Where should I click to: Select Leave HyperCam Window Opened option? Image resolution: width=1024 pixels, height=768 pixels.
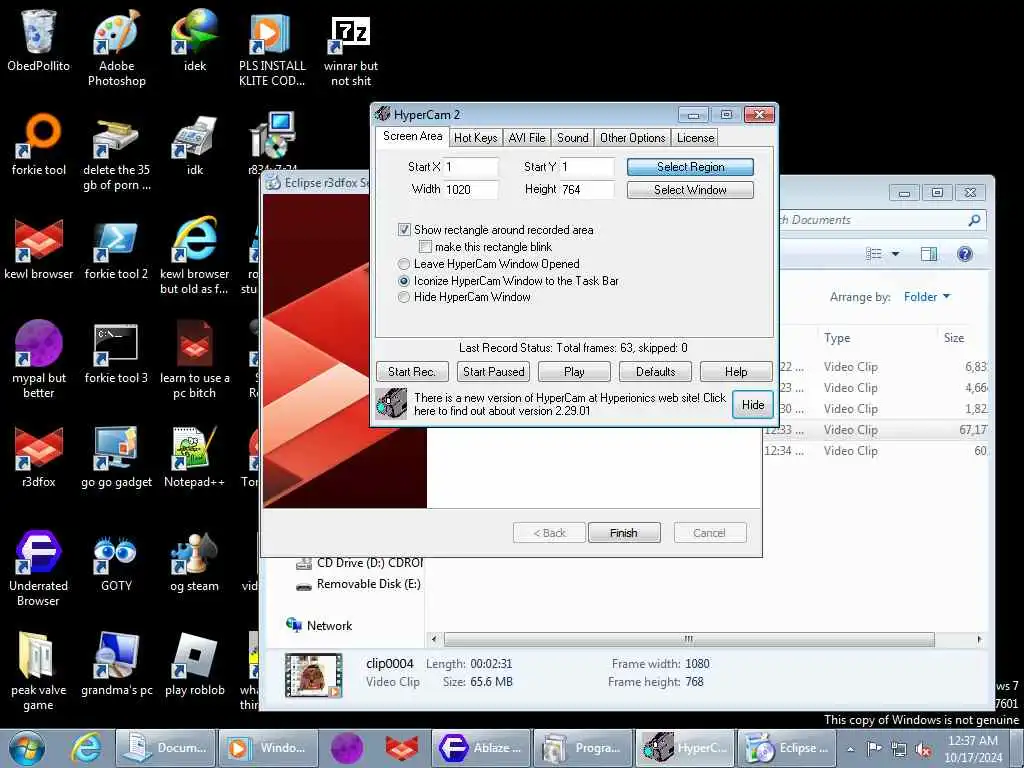[404, 264]
